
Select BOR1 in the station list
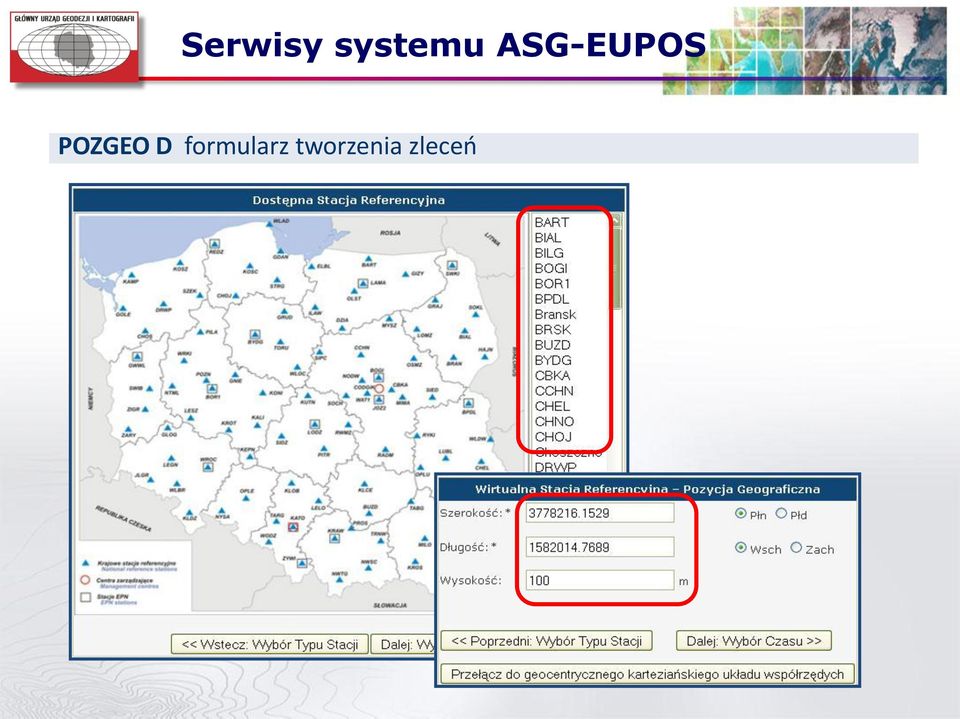552,284
